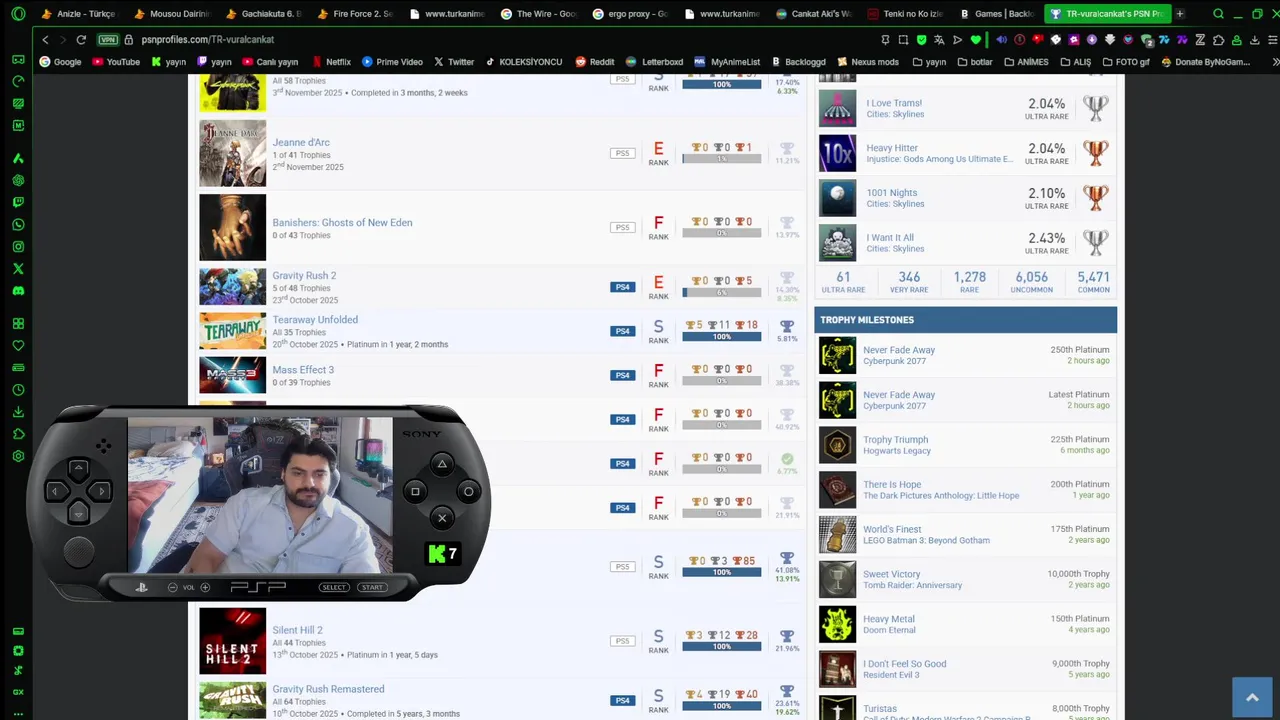The width and height of the screenshot is (1280, 720).
Task: Click the Gravity Rush 2 progress bar
Action: pyautogui.click(x=722, y=292)
